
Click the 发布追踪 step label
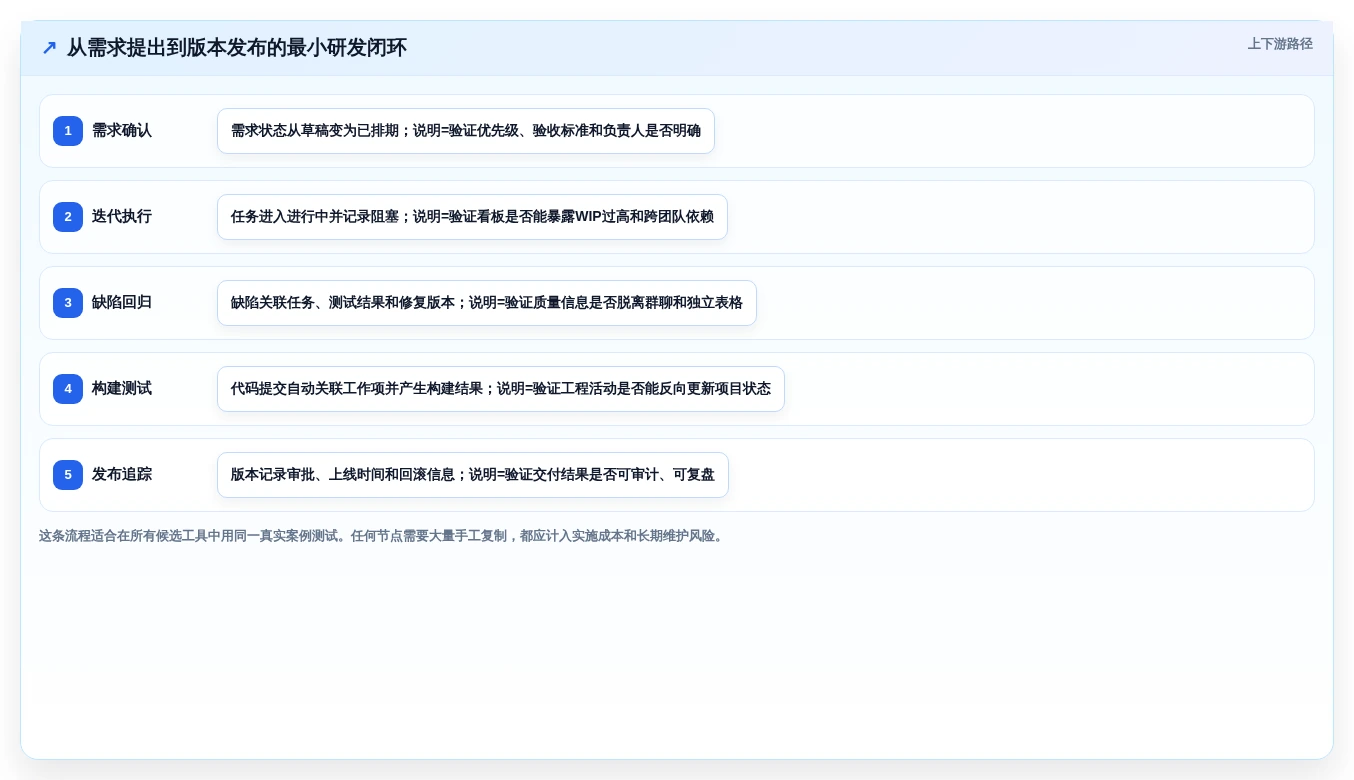122,475
